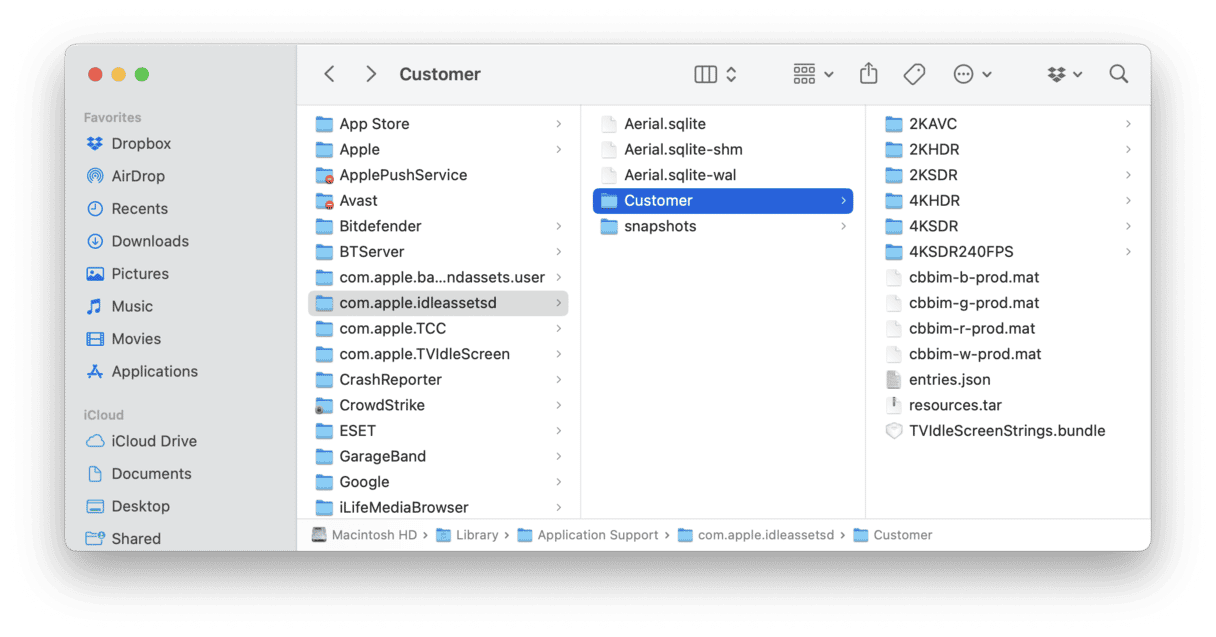1216x637 pixels.
Task: Select the 4KSDR240FPS folder
Action: pyautogui.click(x=960, y=252)
